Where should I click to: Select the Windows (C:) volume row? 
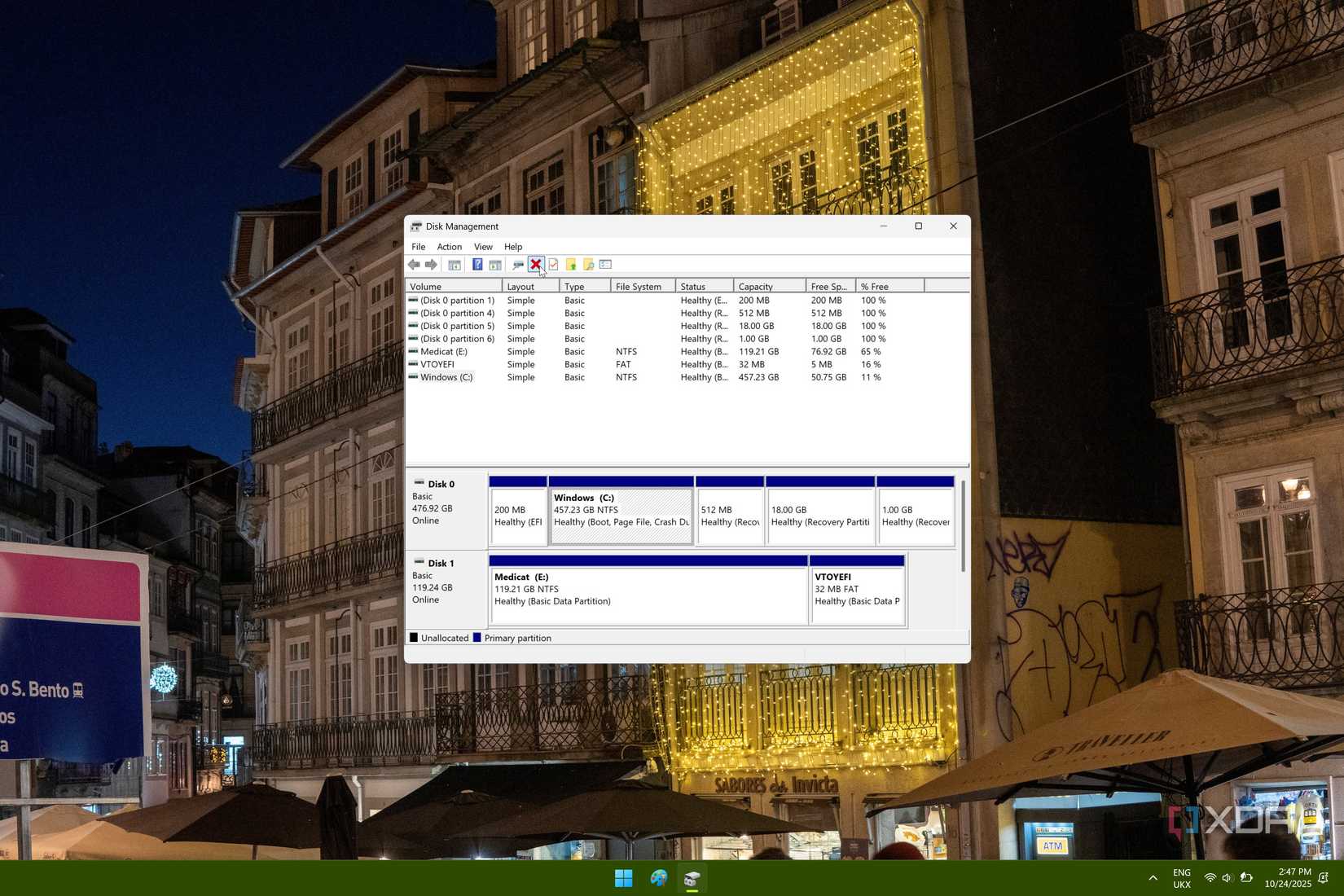pyautogui.click(x=687, y=377)
